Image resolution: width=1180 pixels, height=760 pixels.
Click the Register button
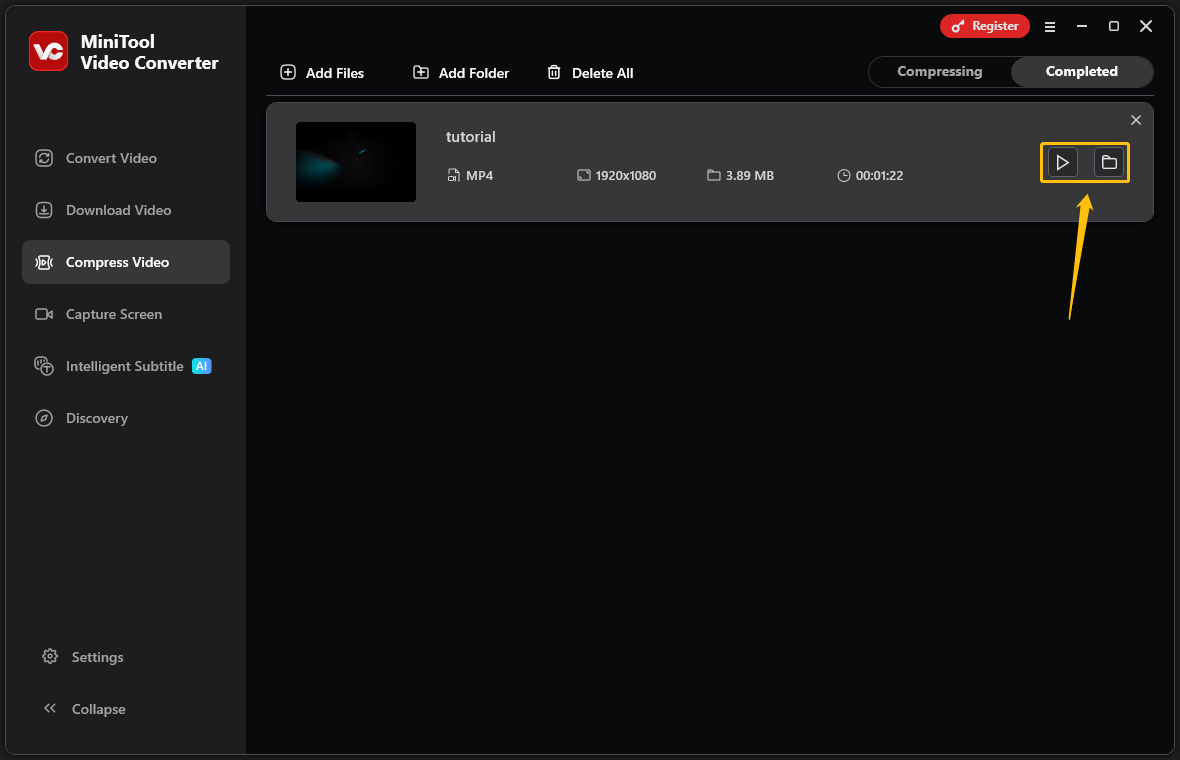point(984,26)
